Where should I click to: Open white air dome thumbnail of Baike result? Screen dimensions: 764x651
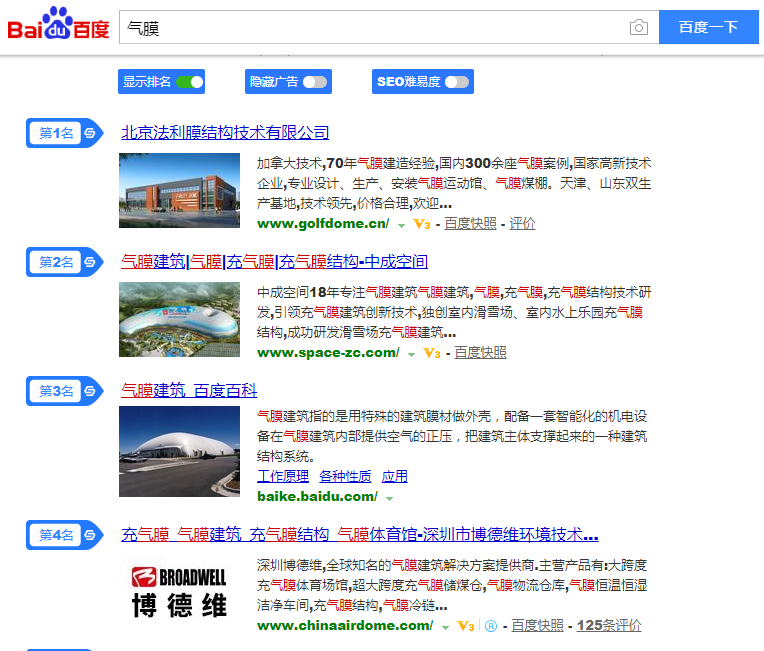tap(179, 452)
